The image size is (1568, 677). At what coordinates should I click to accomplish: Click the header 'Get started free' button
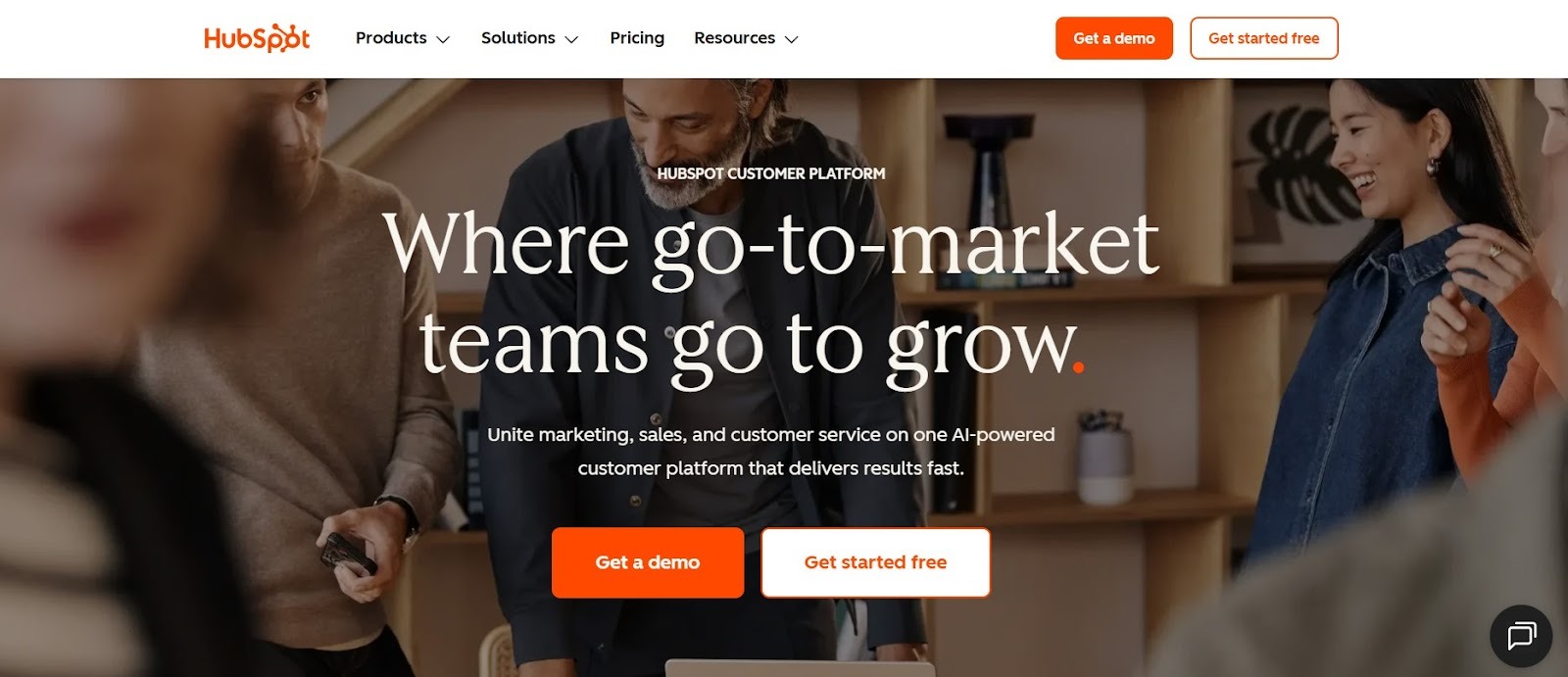pos(1264,38)
